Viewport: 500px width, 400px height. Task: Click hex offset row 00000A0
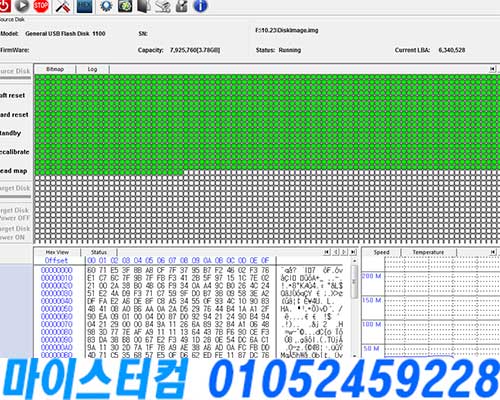pos(57,347)
